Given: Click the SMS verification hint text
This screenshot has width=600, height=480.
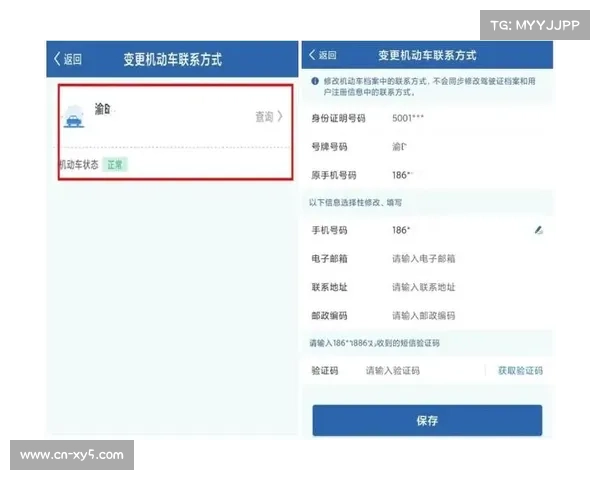Looking at the screenshot, I should point(374,343).
